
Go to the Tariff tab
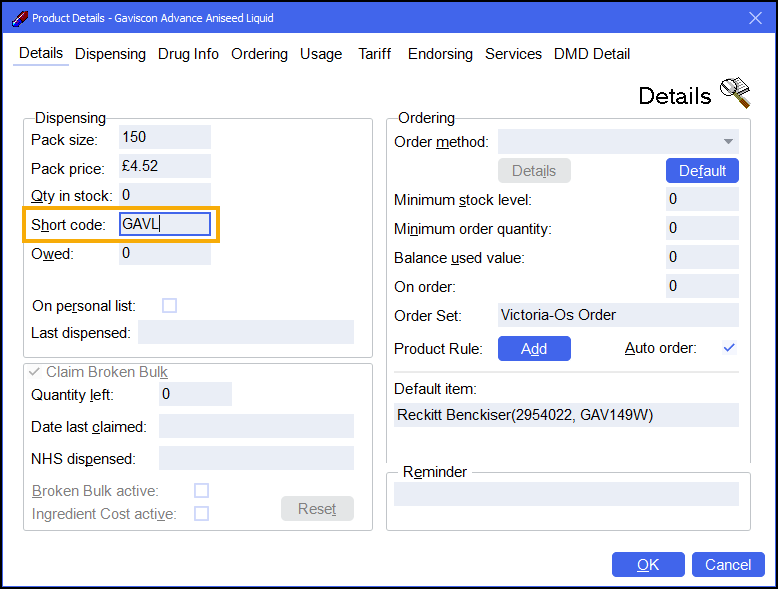coord(375,54)
